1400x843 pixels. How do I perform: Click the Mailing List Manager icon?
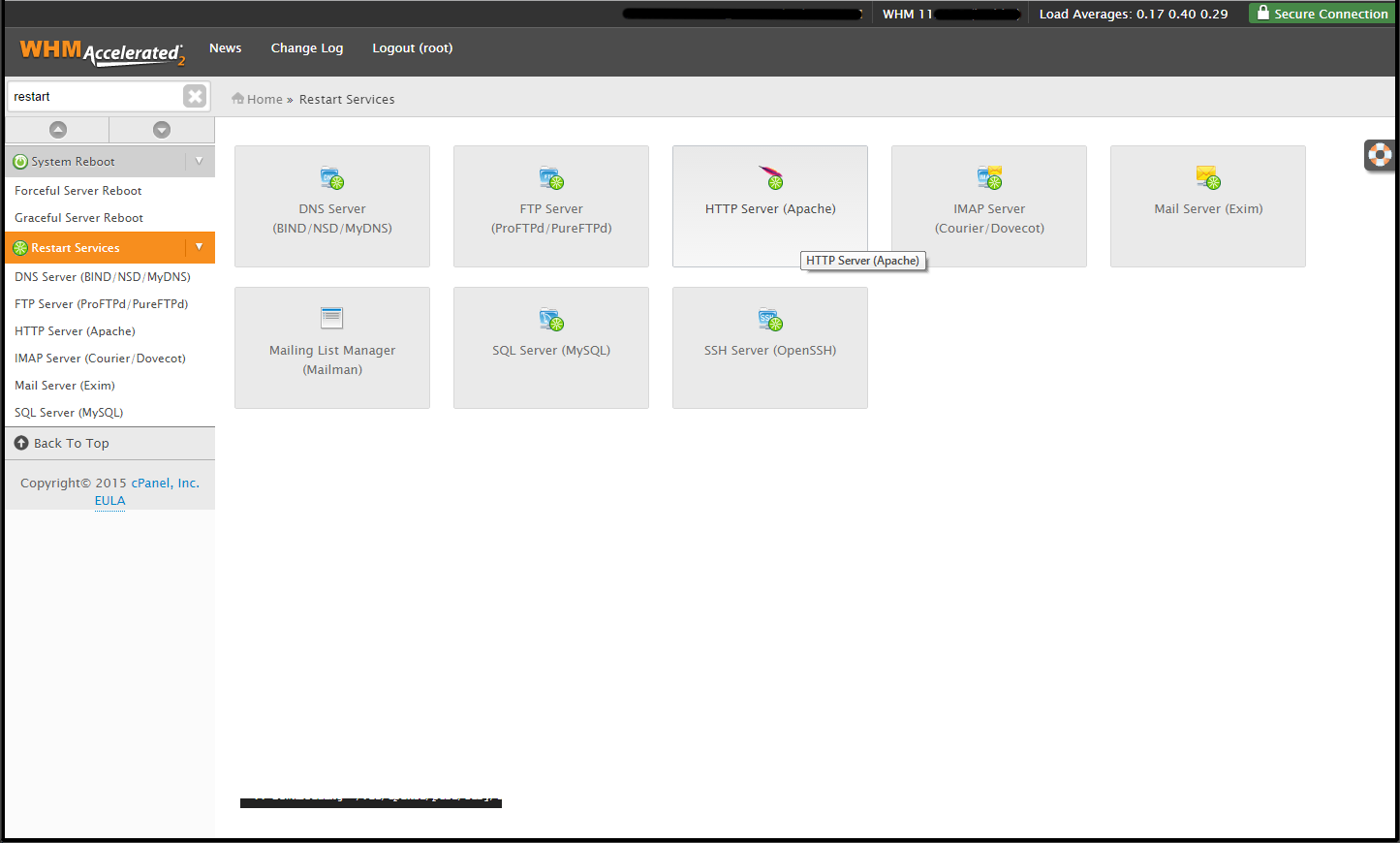pos(332,318)
